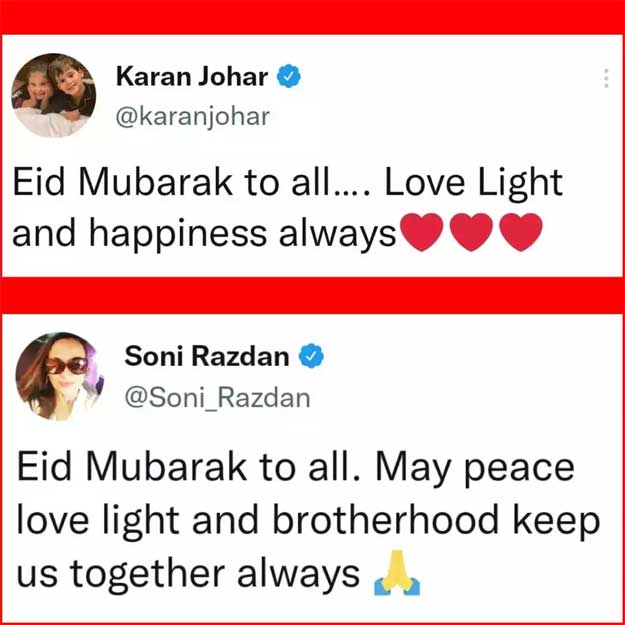
Task: Open the Karan Johar display name
Action: click(x=192, y=77)
